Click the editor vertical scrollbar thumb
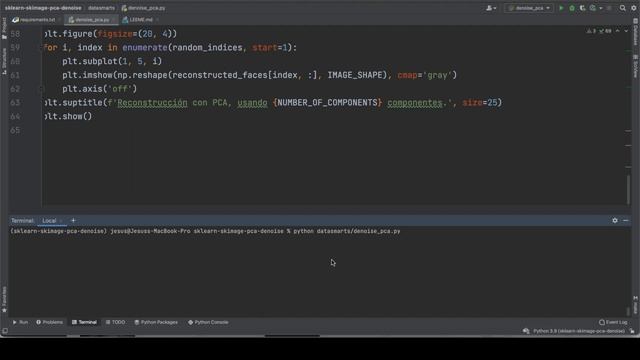This screenshot has height=360, width=640. point(628,189)
